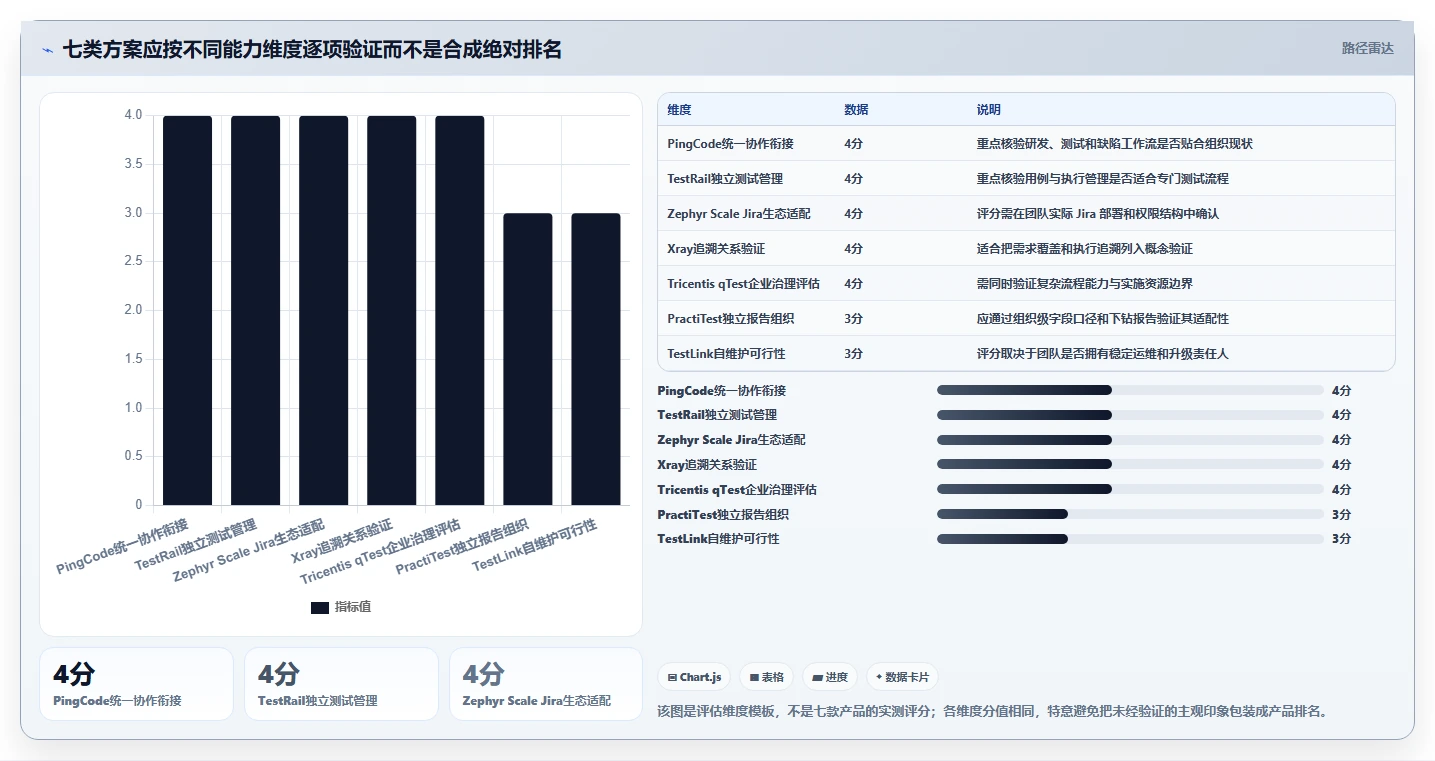Viewport: 1435px width, 761px height.
Task: Click the 3分 score in the PractiTest table row
Action: [853, 319]
